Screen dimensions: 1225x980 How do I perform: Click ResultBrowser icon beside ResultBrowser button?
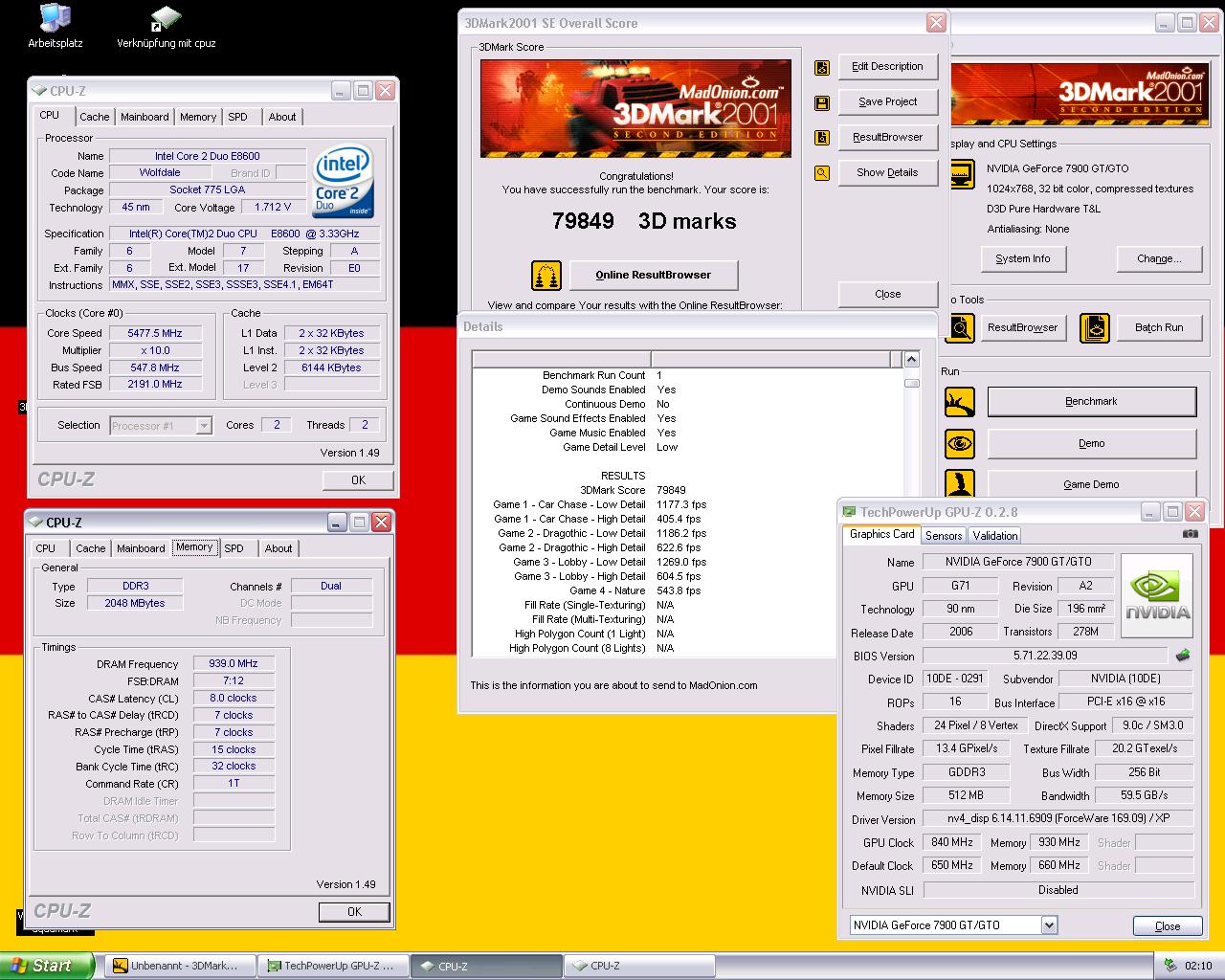821,138
